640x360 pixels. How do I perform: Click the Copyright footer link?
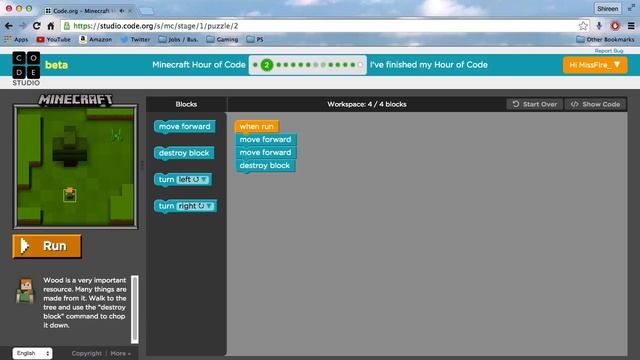(87, 353)
